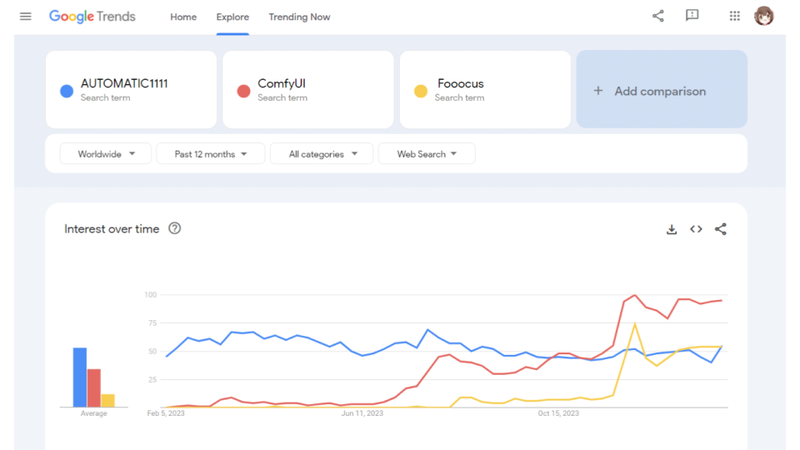
Task: Click the Oct 15, 2023 axis label
Action: coord(558,413)
